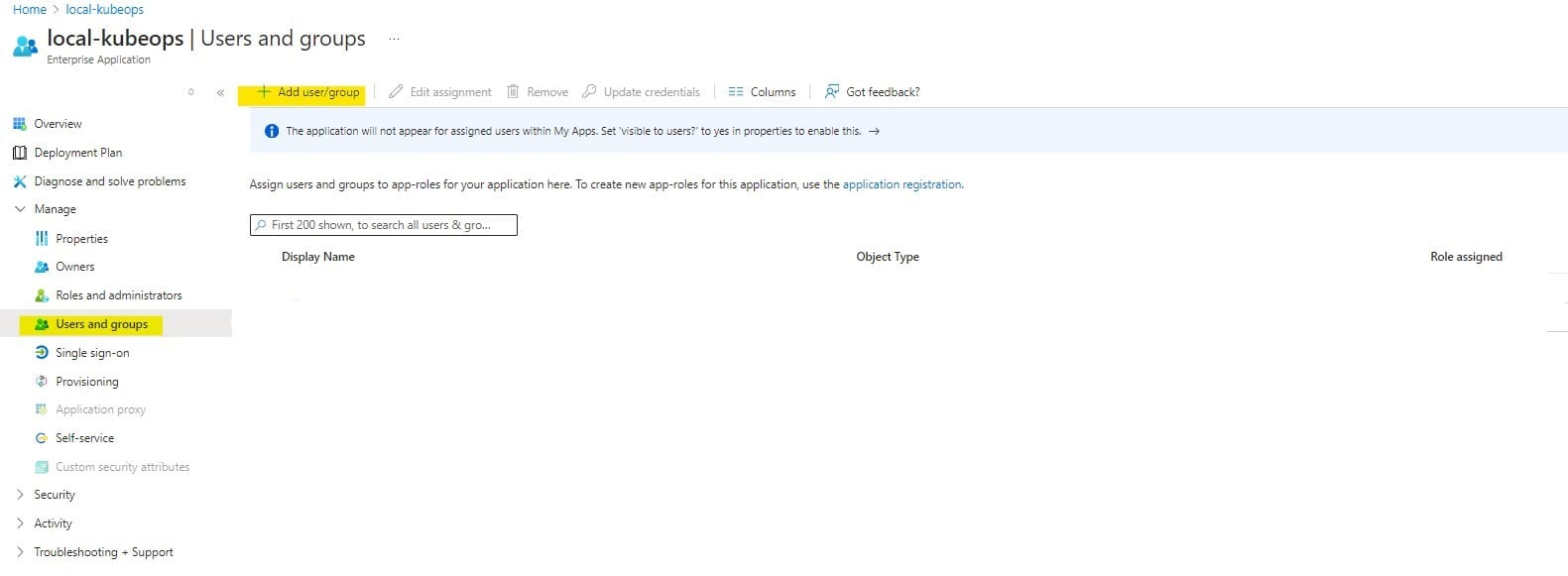
Task: Click the trash Remove icon
Action: (513, 92)
